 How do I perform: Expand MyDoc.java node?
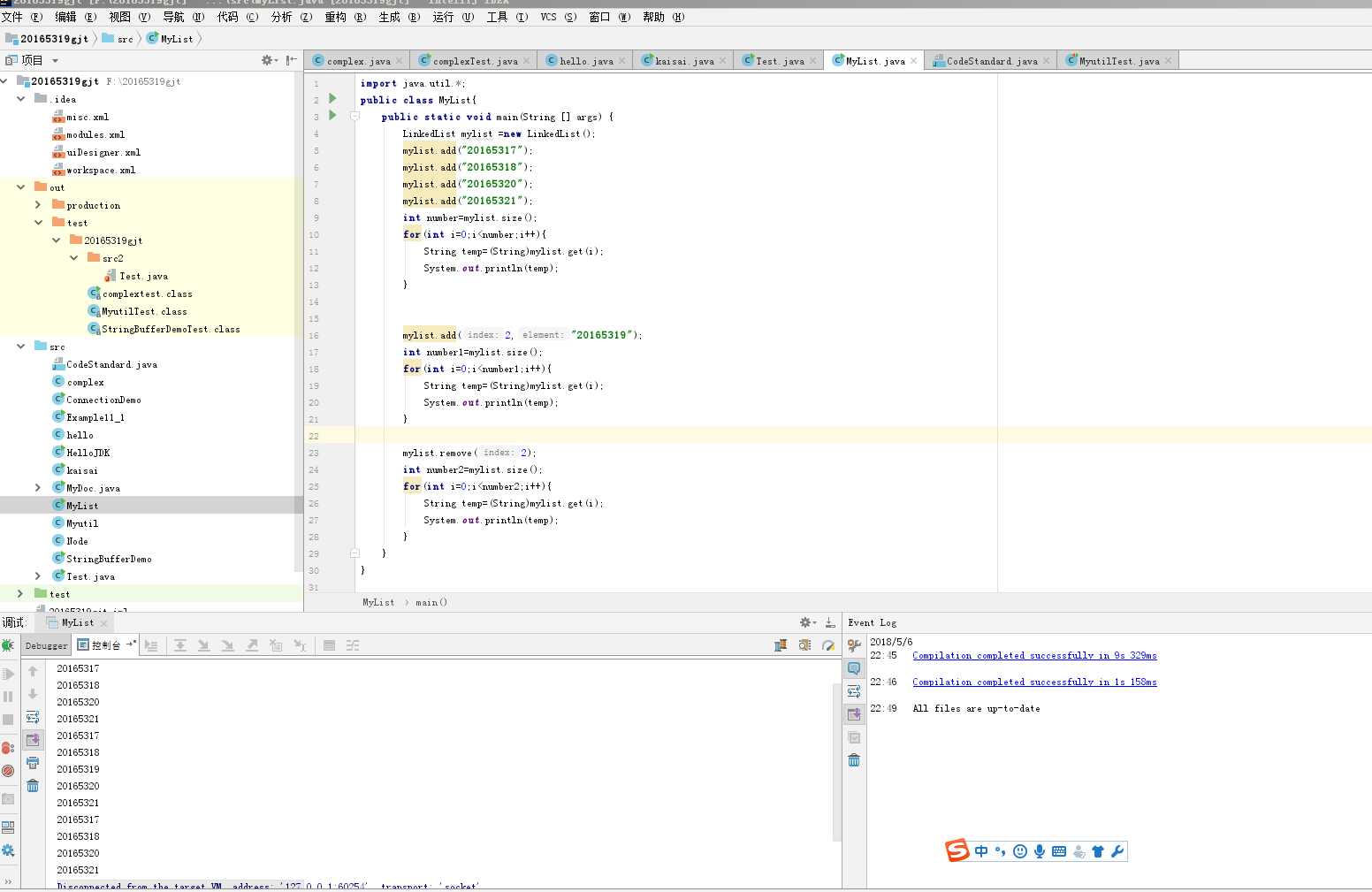coord(38,488)
